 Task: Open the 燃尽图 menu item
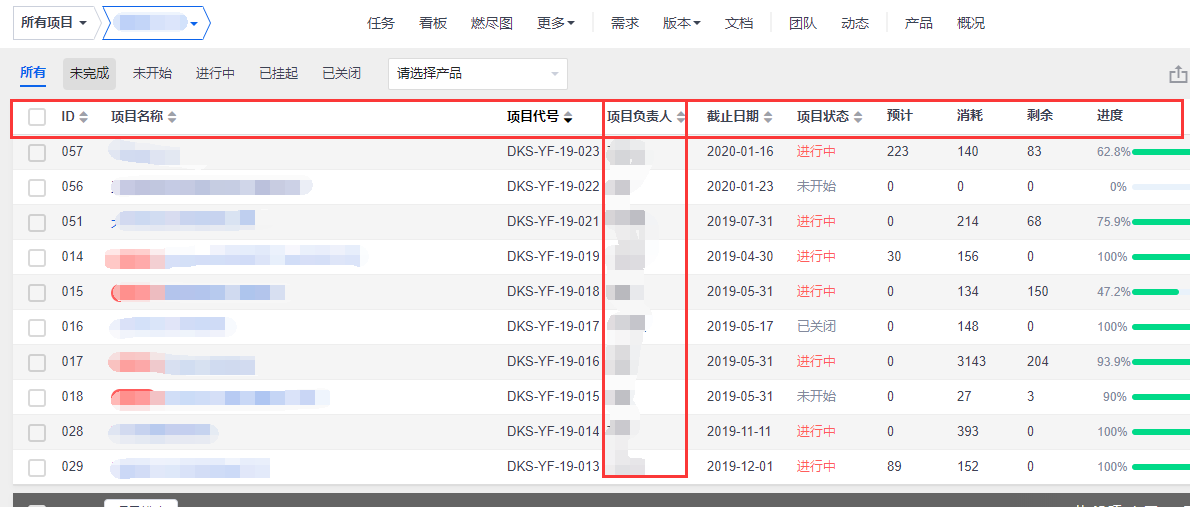point(492,24)
